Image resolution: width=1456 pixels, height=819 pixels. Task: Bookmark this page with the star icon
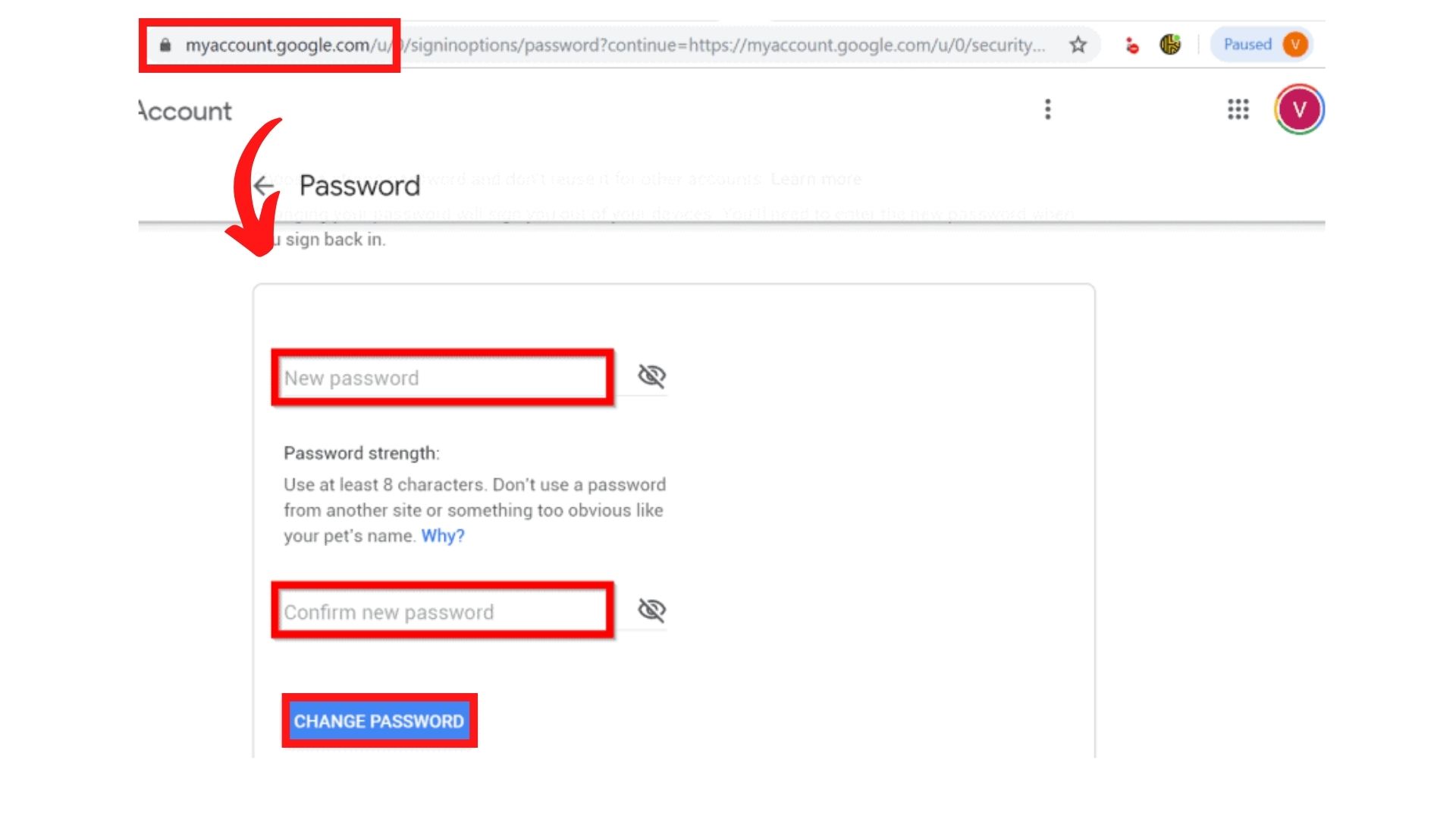(1078, 45)
